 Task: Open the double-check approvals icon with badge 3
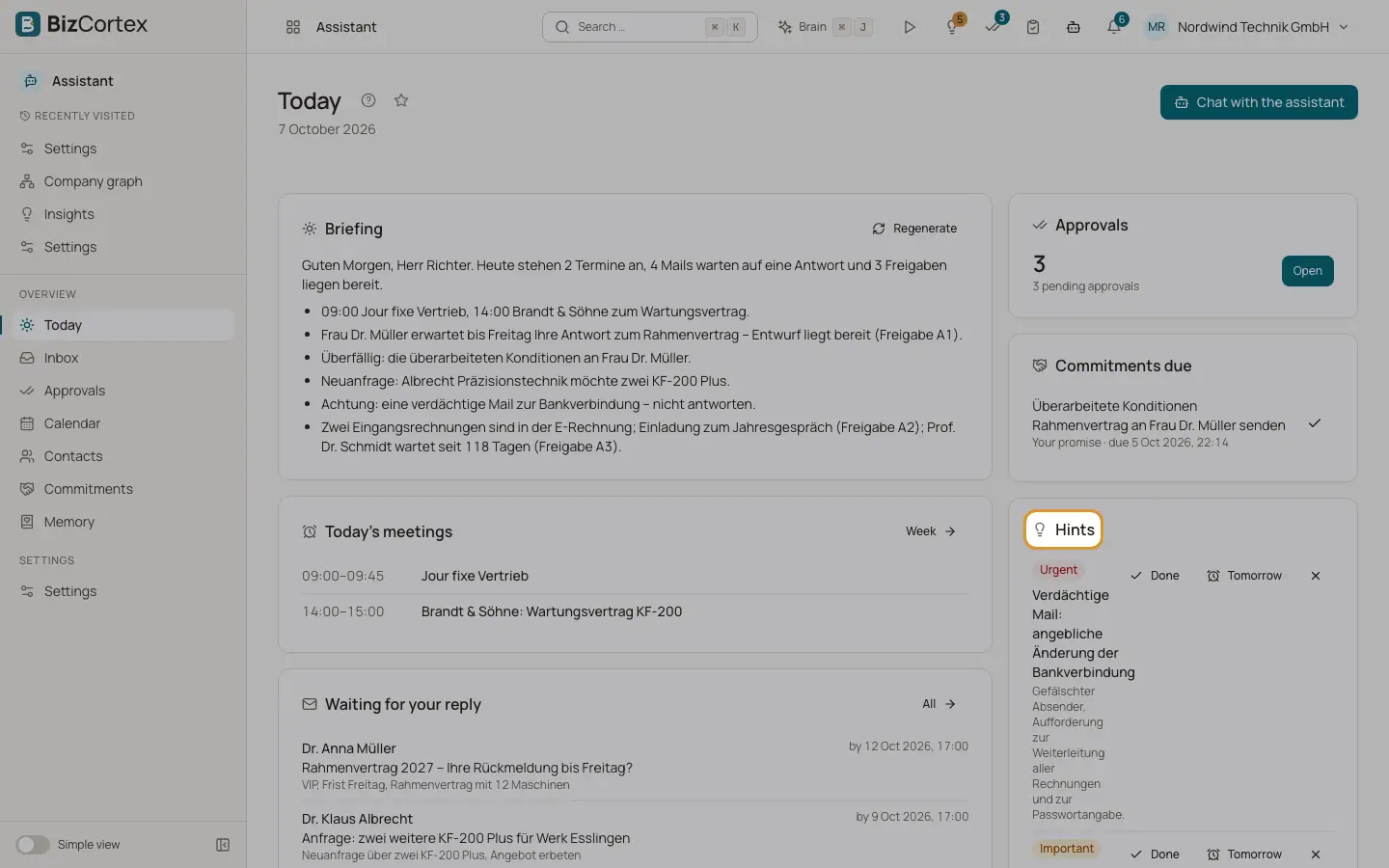click(x=994, y=27)
